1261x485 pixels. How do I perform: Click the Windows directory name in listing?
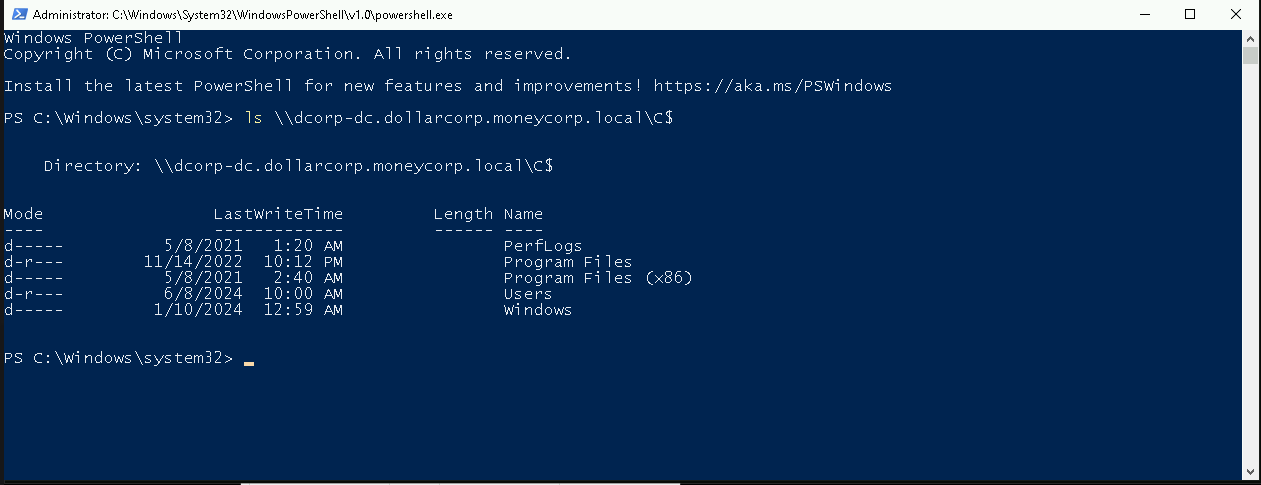pyautogui.click(x=537, y=310)
